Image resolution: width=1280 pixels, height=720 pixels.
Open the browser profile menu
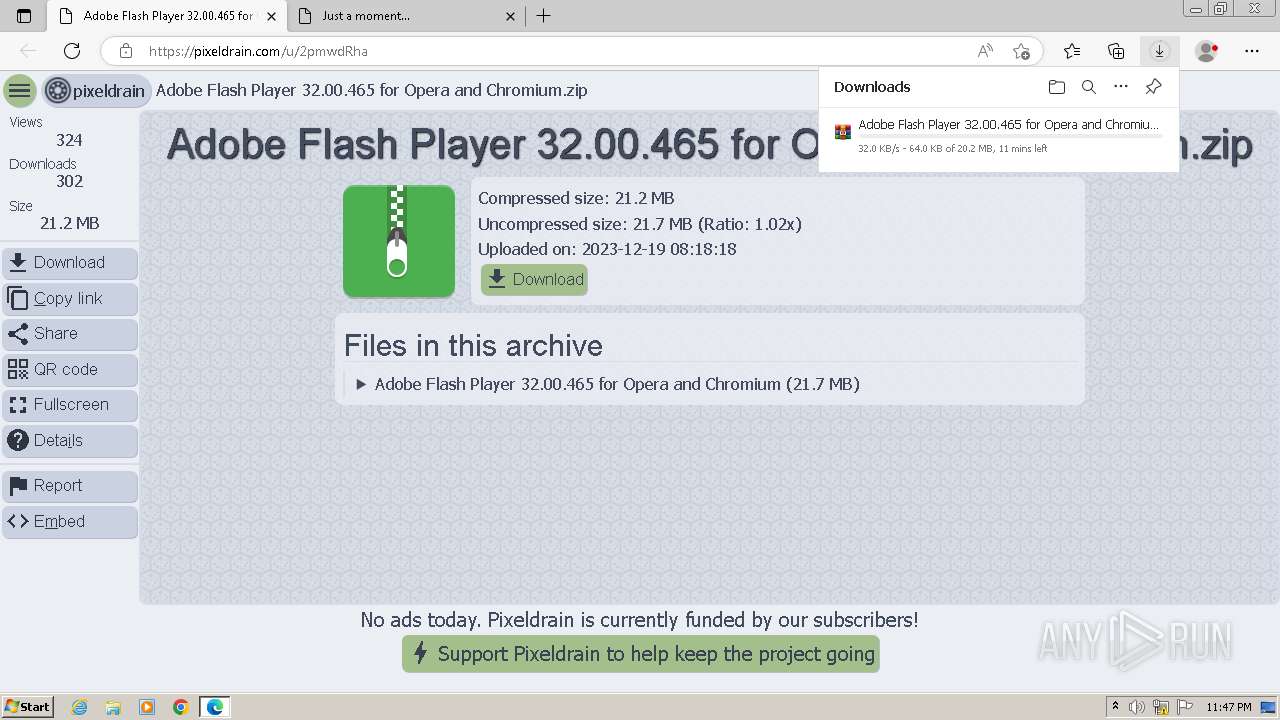tap(1207, 51)
